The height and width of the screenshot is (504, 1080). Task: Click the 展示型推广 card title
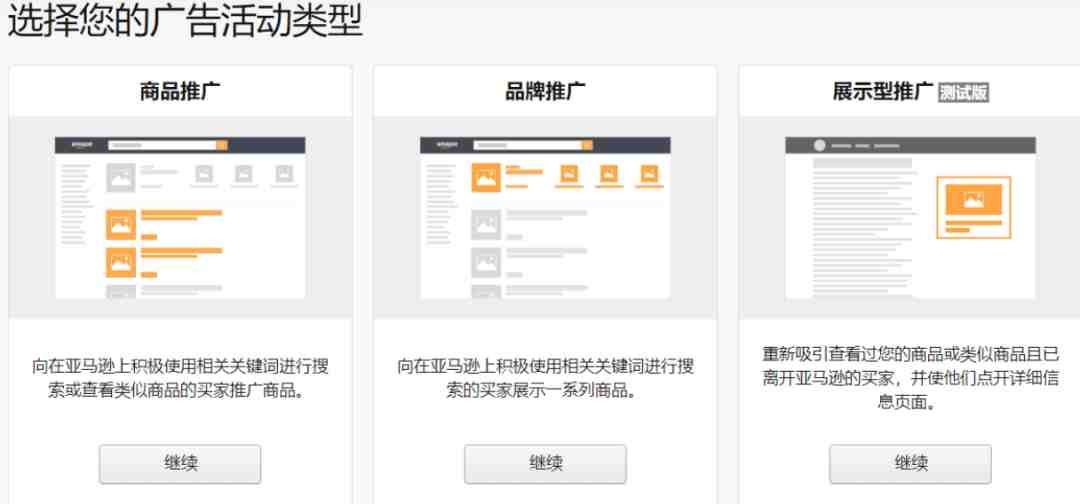pyautogui.click(x=883, y=91)
